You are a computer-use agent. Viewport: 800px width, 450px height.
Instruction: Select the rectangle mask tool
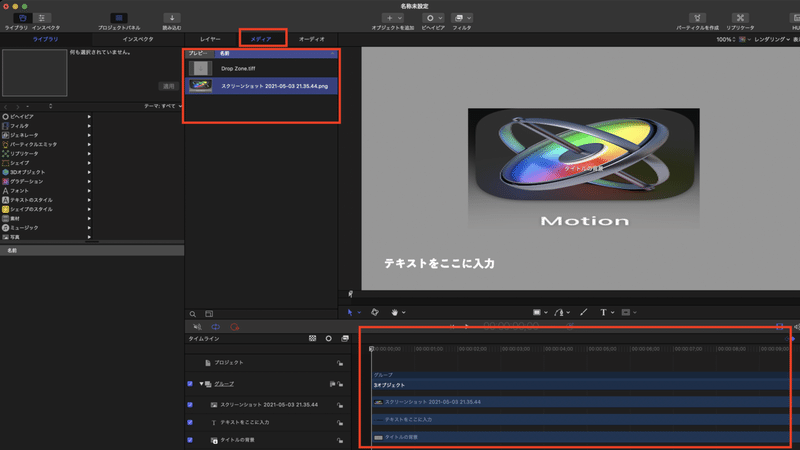tap(626, 312)
